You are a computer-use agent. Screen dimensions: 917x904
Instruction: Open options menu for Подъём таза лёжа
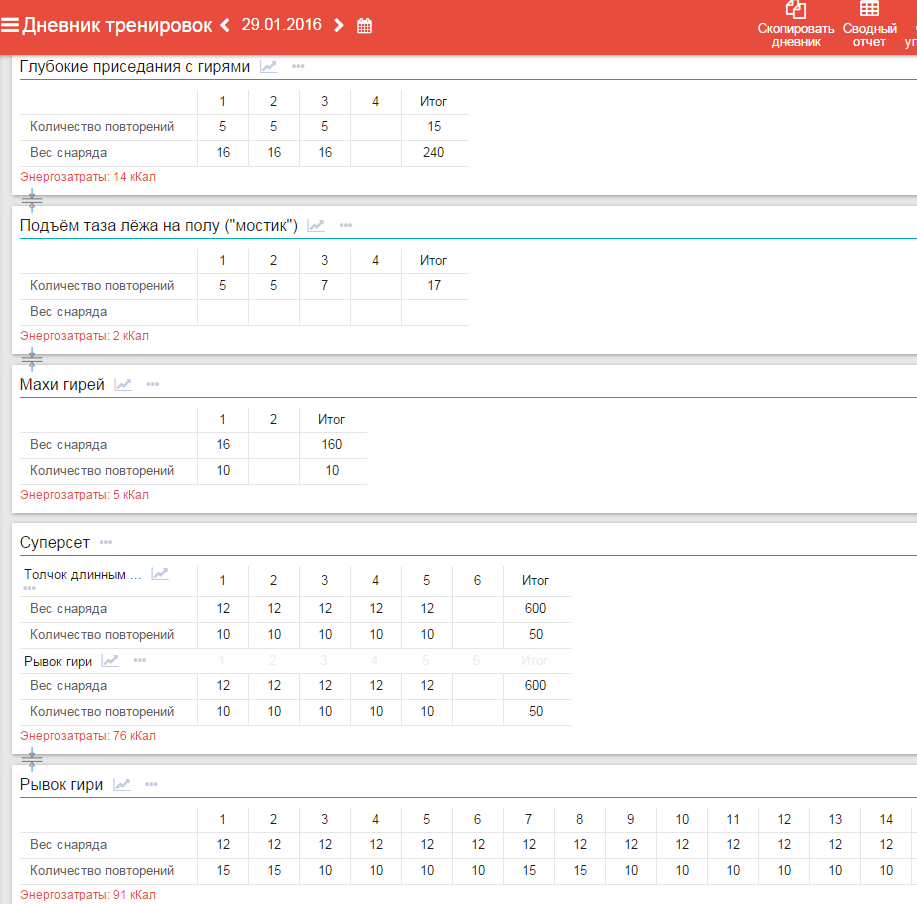[x=346, y=225]
